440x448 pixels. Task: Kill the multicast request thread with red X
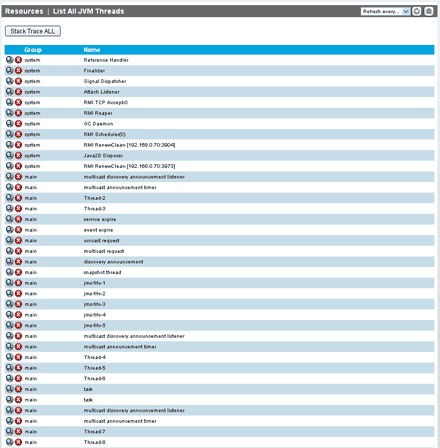[x=18, y=251]
